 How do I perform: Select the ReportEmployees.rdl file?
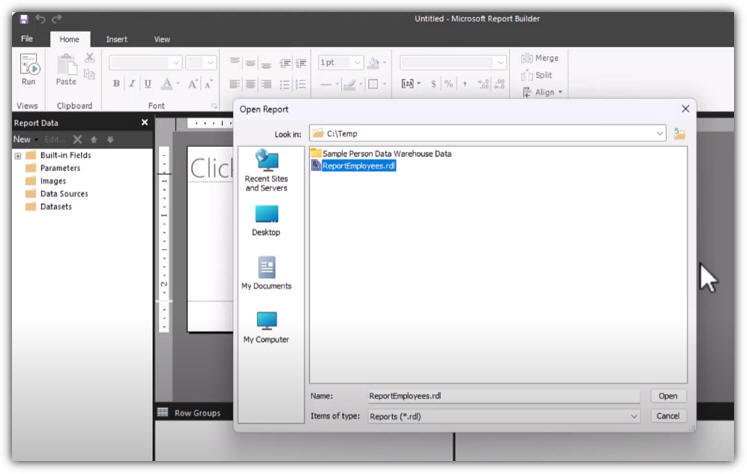click(353, 166)
